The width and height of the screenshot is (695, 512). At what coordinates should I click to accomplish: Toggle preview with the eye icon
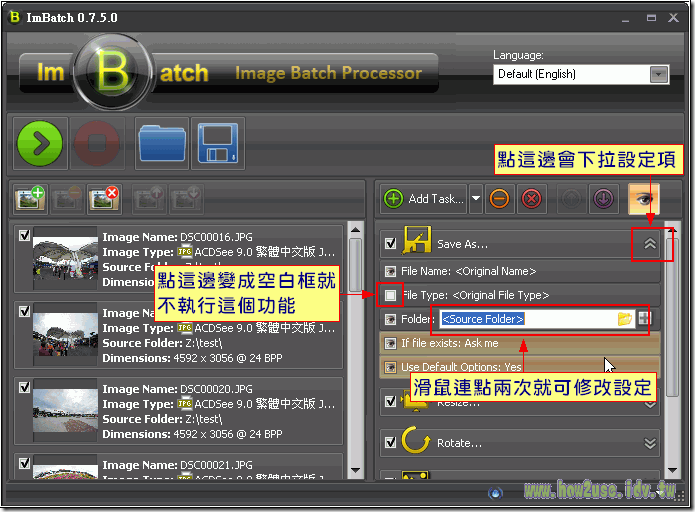point(644,199)
